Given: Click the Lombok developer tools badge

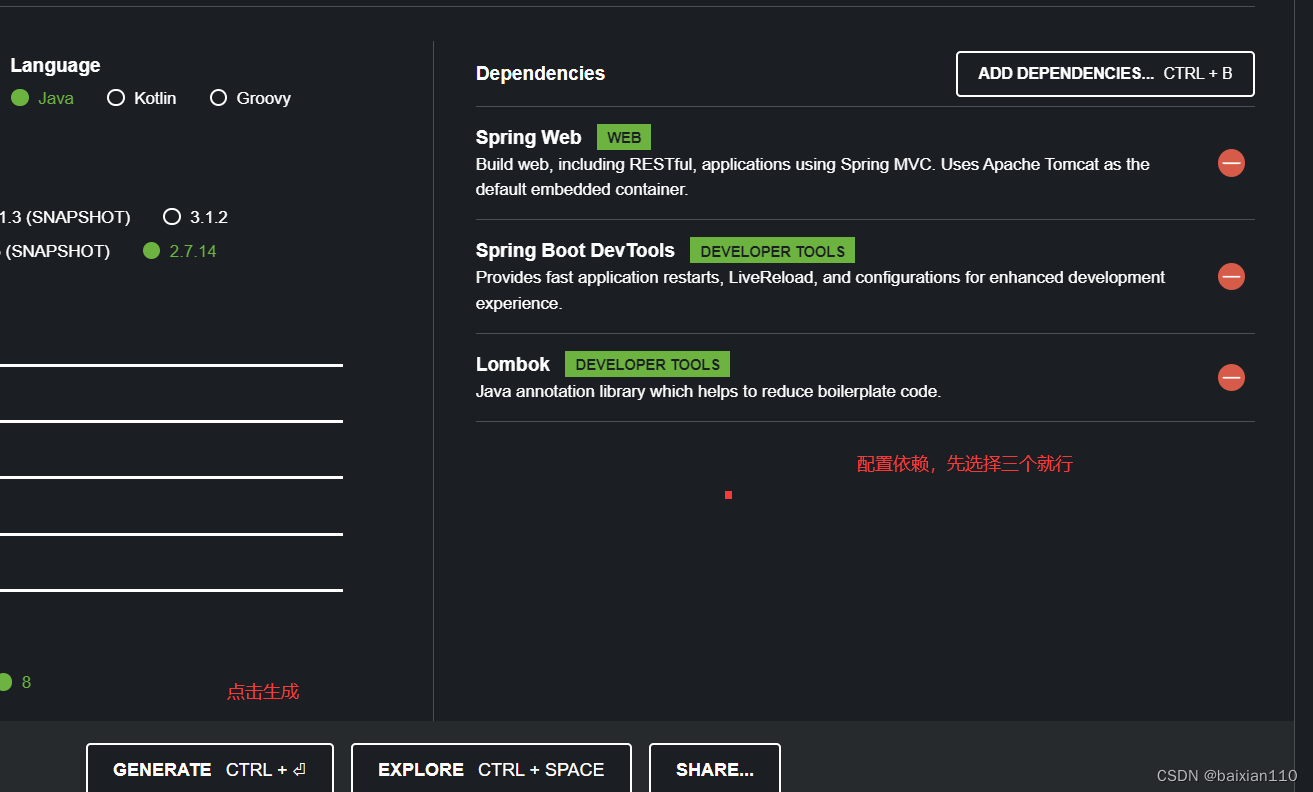Looking at the screenshot, I should 647,364.
